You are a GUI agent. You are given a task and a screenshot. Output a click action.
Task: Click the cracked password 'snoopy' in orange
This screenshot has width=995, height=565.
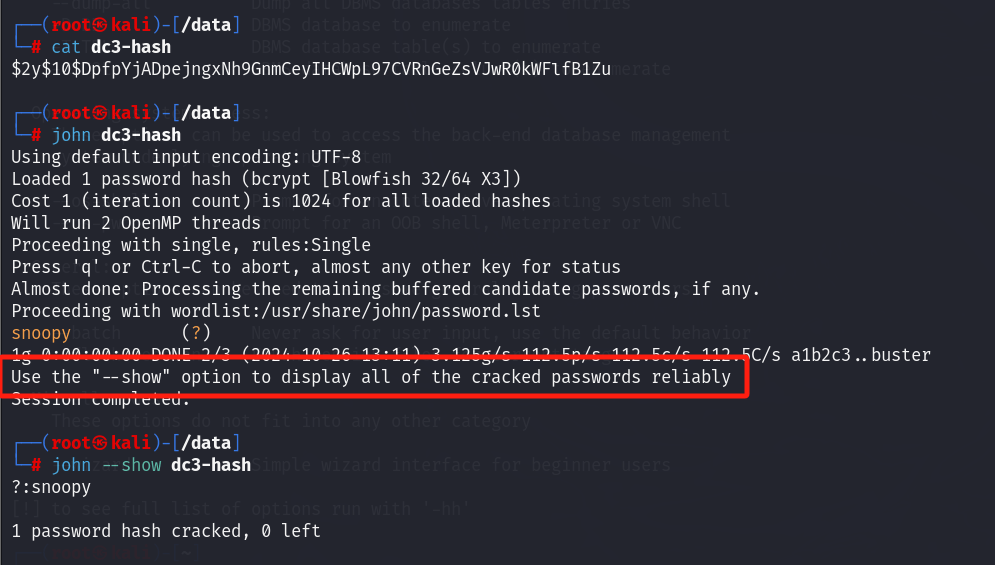(x=42, y=331)
